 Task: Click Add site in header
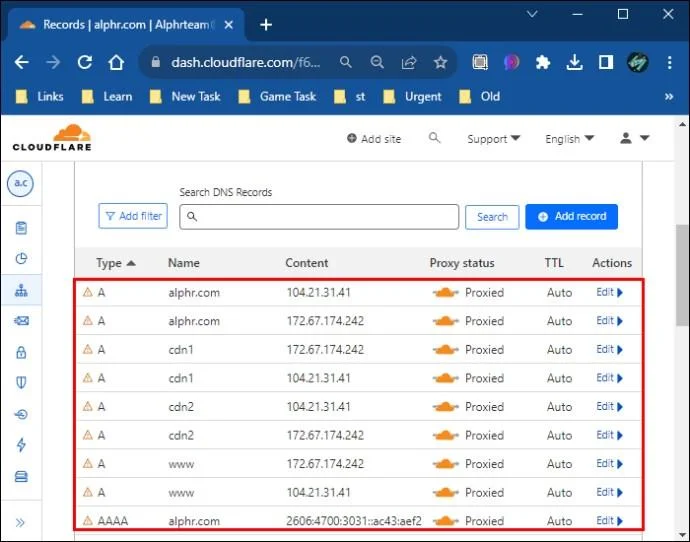374,139
